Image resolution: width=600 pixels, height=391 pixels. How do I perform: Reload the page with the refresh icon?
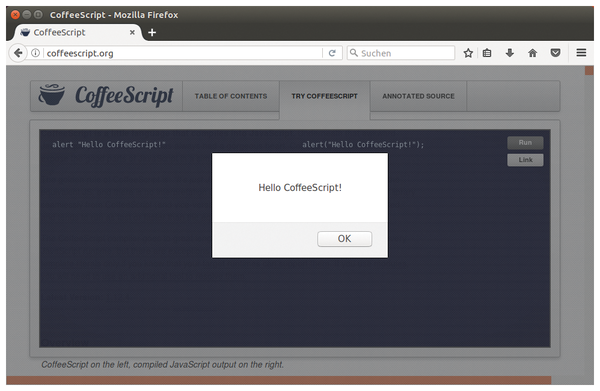click(332, 53)
